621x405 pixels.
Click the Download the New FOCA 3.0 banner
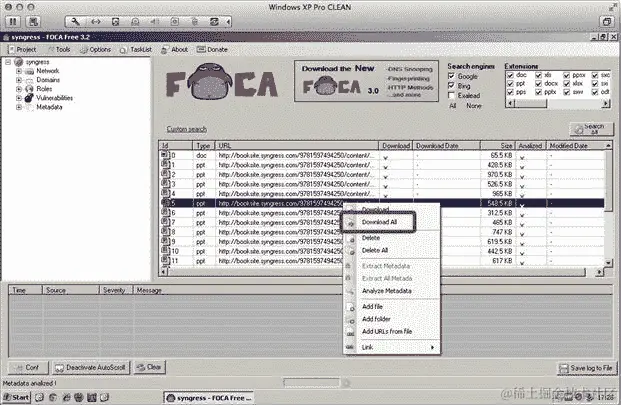click(x=366, y=81)
